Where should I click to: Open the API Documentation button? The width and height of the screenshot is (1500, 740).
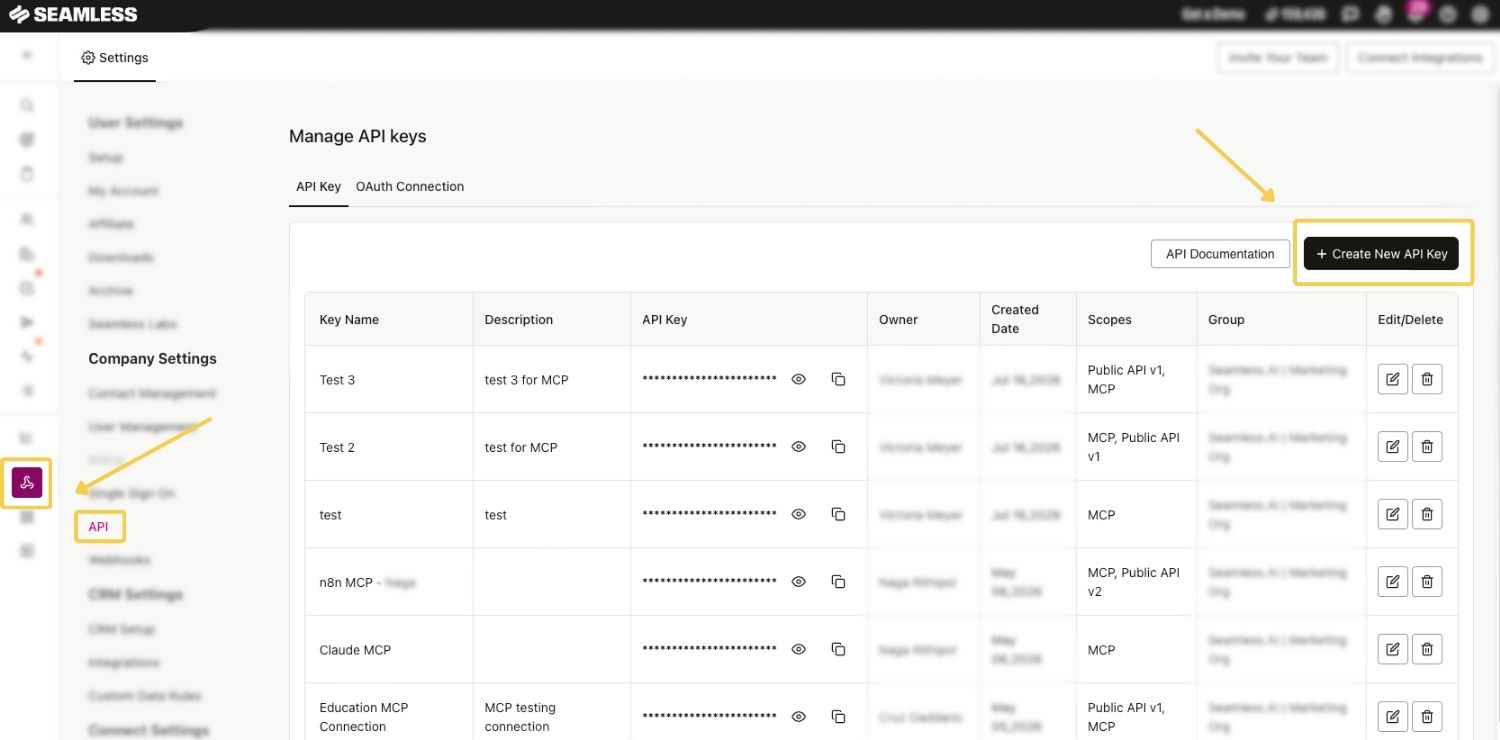[1220, 254]
